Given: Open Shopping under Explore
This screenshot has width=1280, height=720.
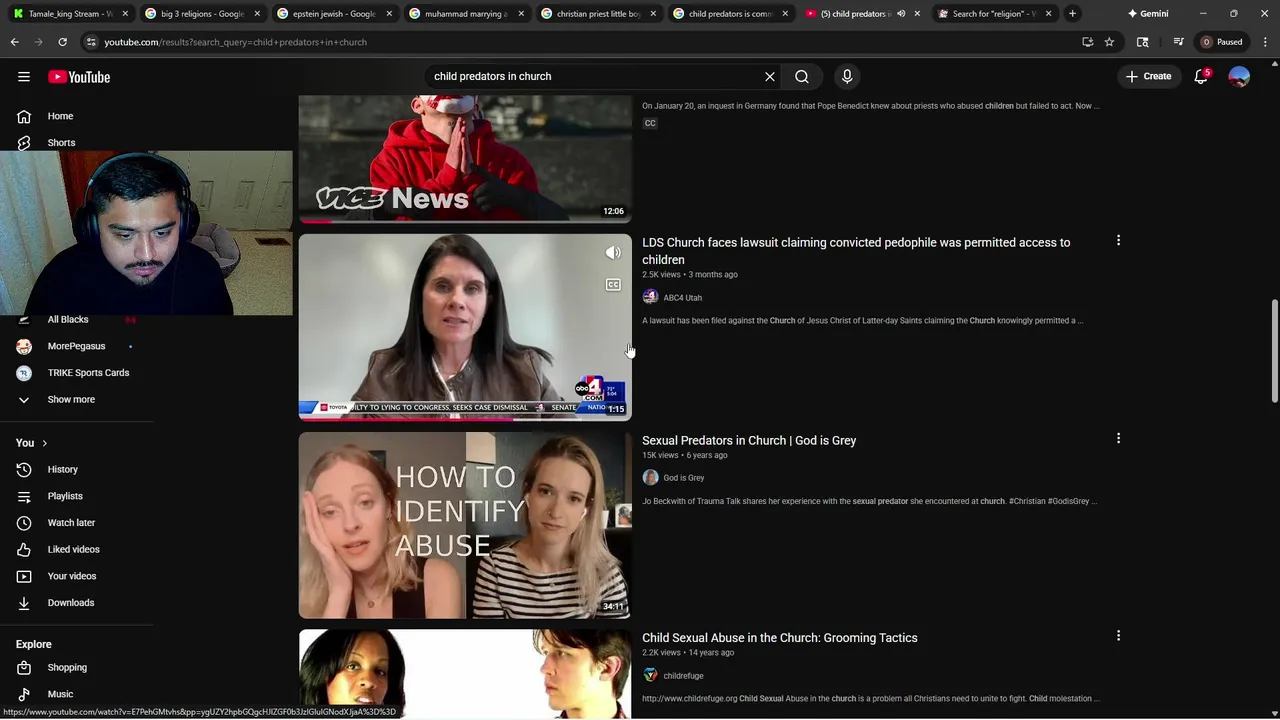Looking at the screenshot, I should click(67, 668).
